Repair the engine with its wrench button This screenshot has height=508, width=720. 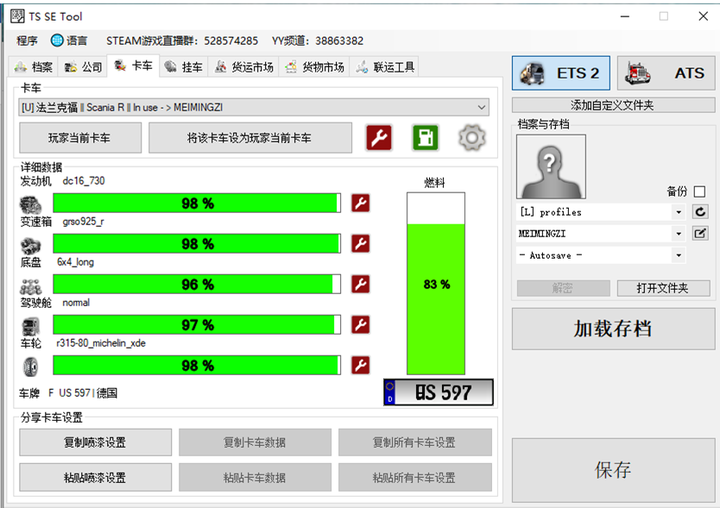(360, 203)
